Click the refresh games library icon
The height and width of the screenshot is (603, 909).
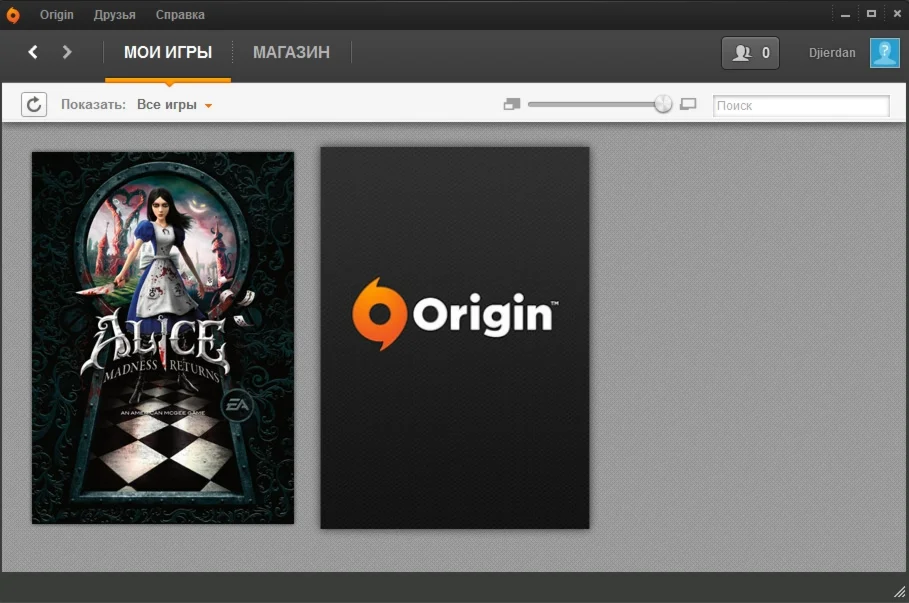pyautogui.click(x=34, y=104)
